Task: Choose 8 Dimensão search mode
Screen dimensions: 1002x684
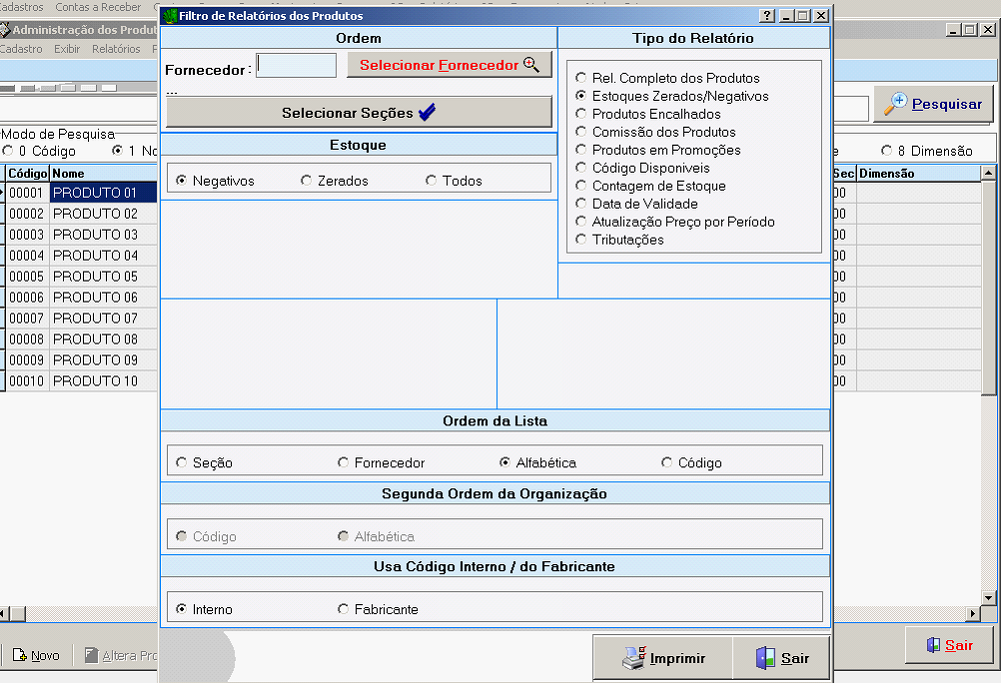Action: (887, 151)
